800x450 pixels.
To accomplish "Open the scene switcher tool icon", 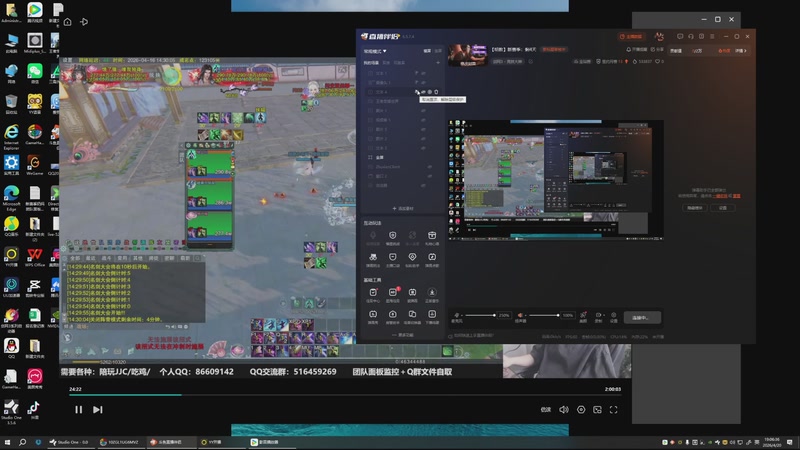I will [x=412, y=314].
